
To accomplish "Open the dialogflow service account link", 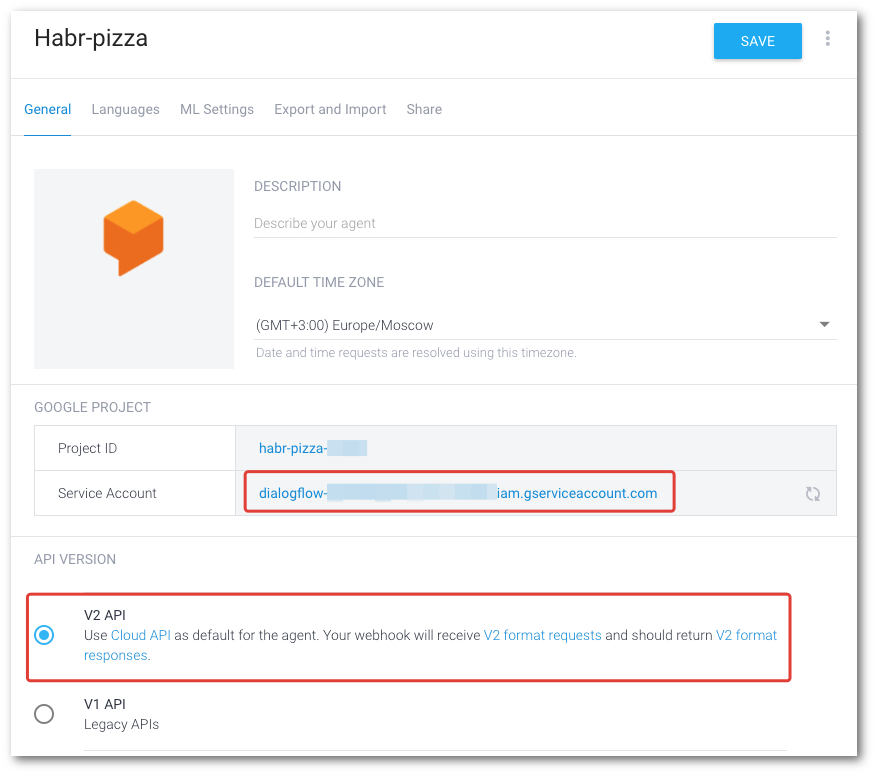I will point(457,493).
